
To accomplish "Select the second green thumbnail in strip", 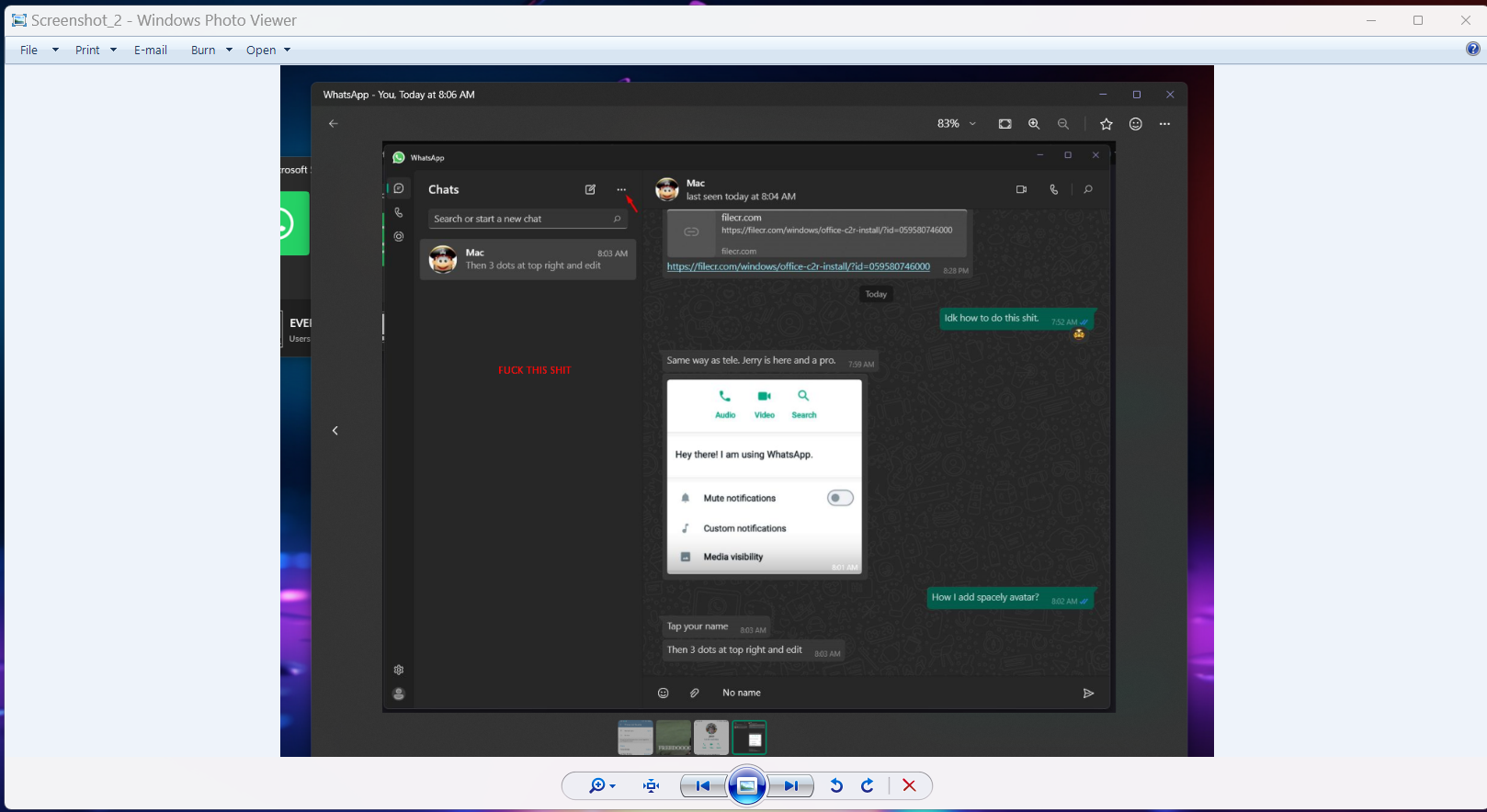I will (674, 737).
